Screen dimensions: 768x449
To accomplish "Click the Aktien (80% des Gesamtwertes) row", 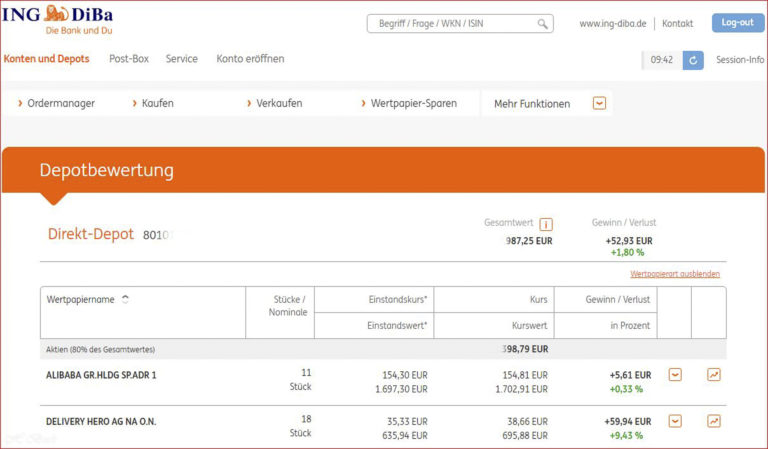I will 383,349.
